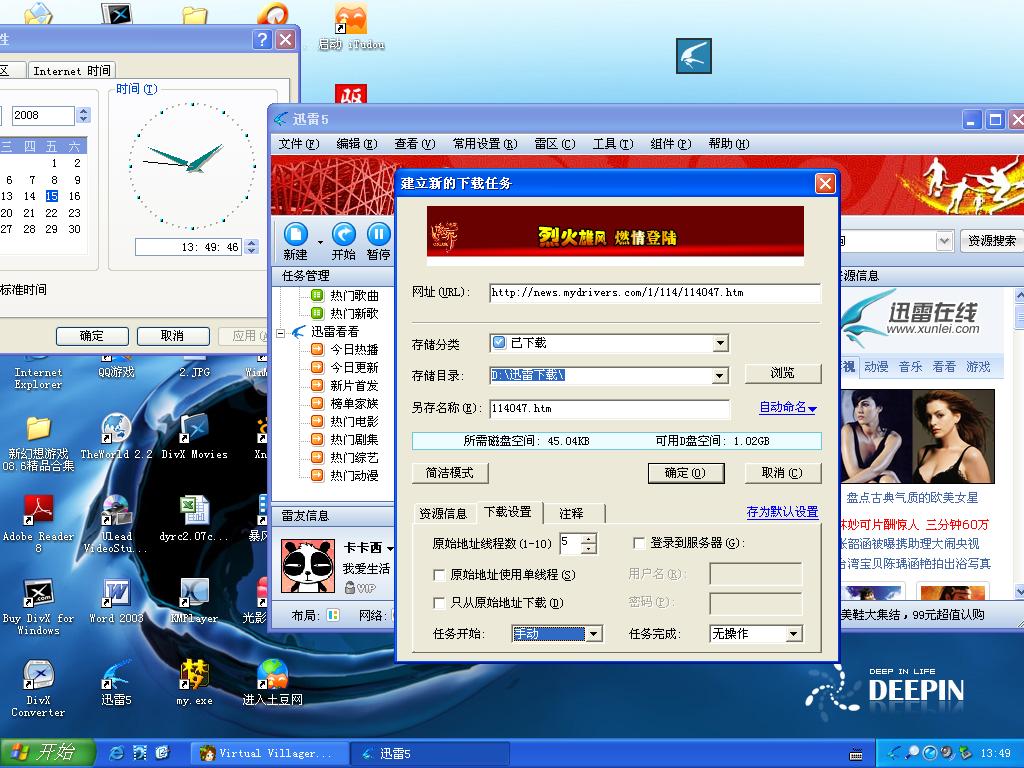
Task: Select the Adobe Reader 8 desktop icon
Action: click(x=39, y=510)
